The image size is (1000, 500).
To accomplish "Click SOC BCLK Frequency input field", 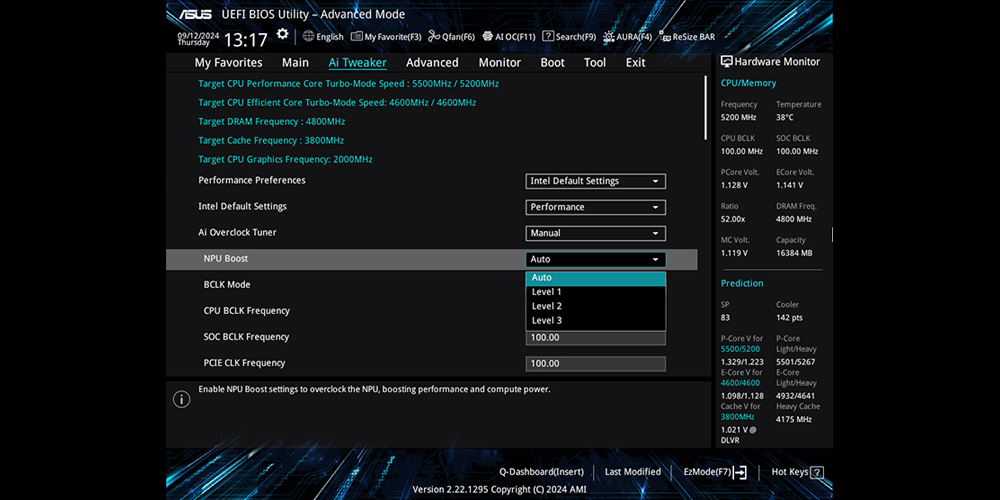I will 596,337.
